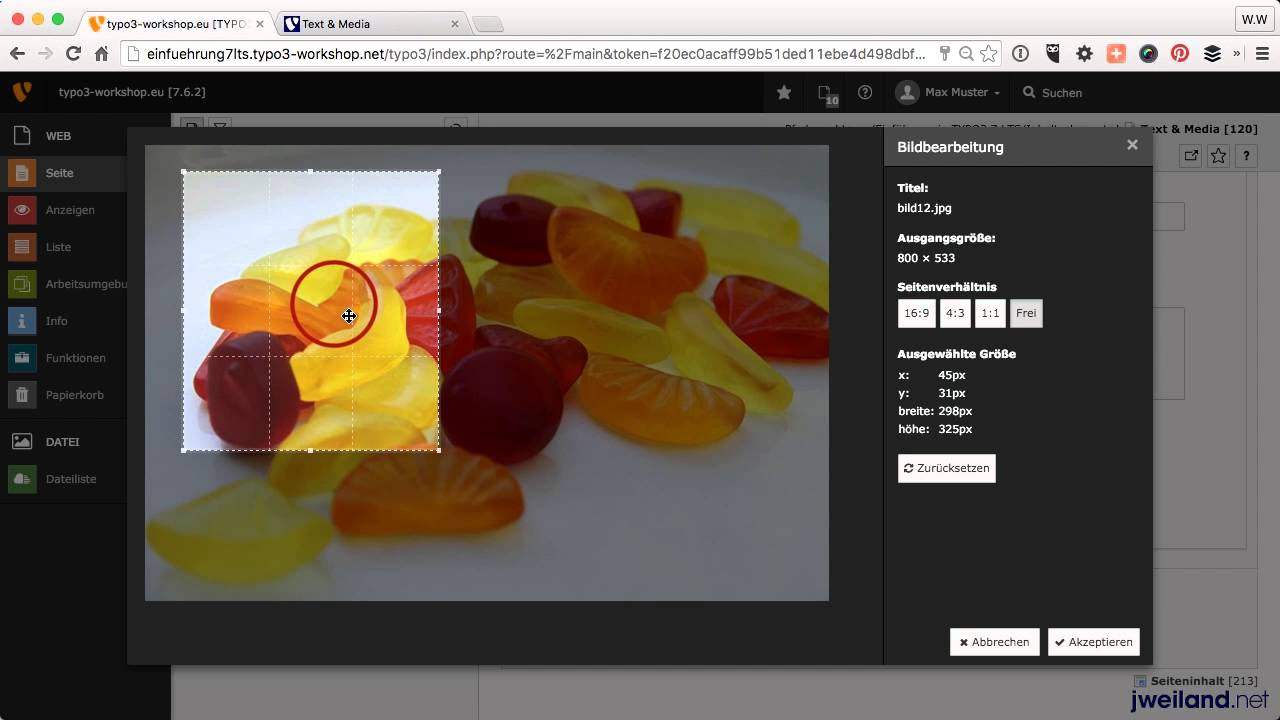Open the Max Muster user menu
The width and height of the screenshot is (1280, 720).
pyautogui.click(x=948, y=92)
